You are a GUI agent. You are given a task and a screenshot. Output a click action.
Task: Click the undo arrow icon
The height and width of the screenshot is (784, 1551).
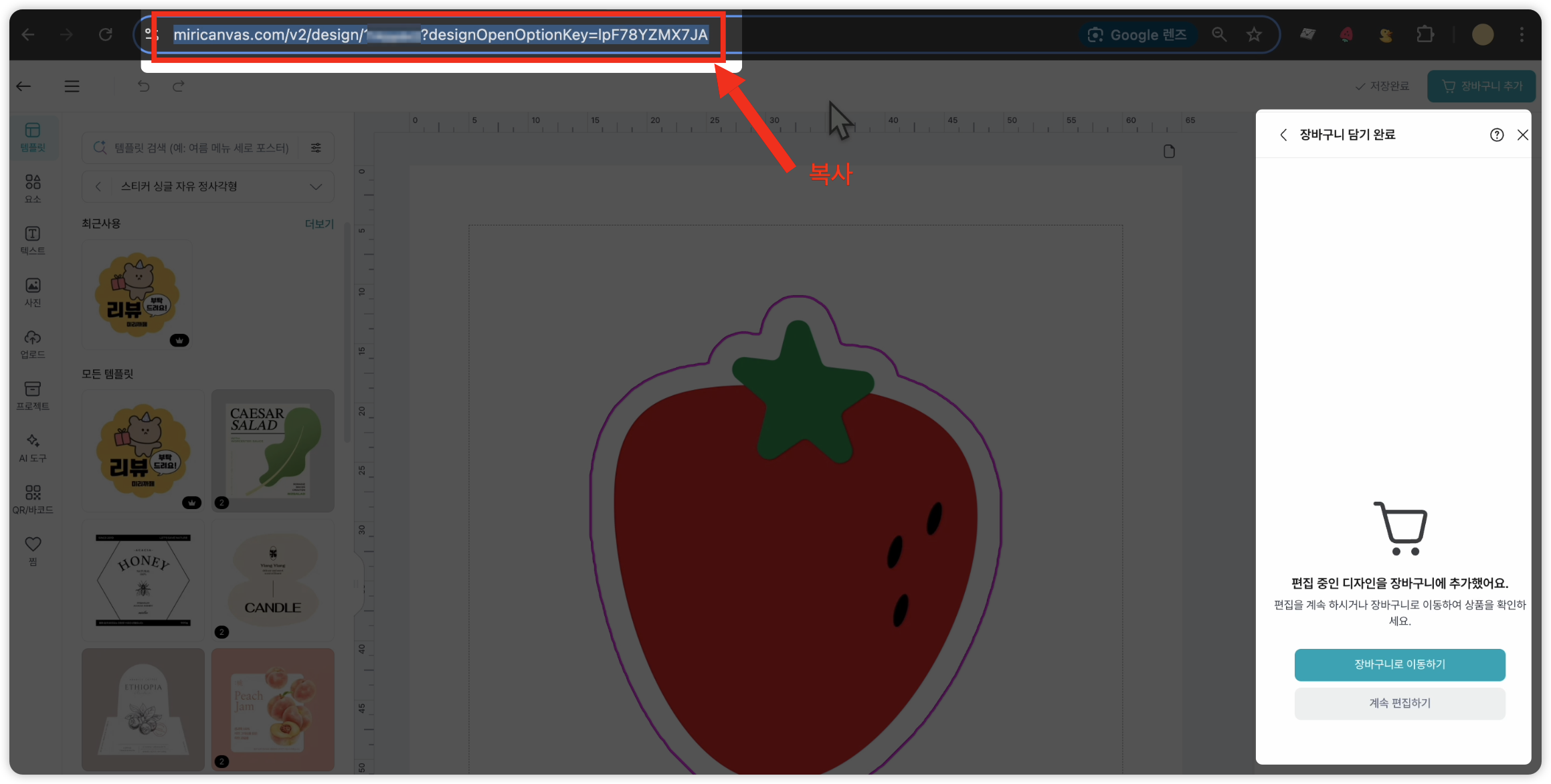click(x=143, y=86)
